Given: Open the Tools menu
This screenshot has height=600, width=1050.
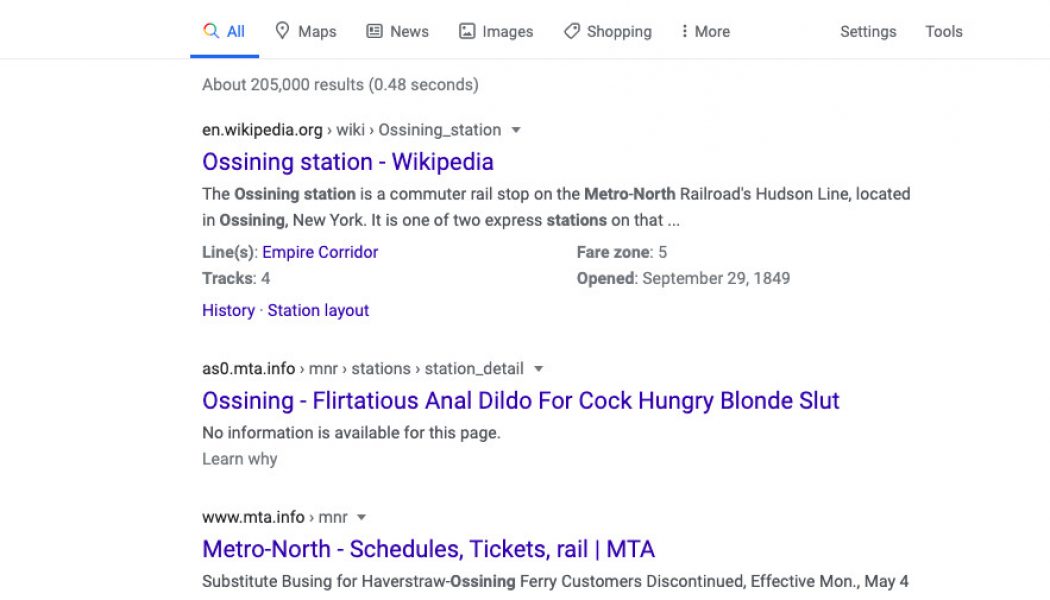Looking at the screenshot, I should coord(943,31).
